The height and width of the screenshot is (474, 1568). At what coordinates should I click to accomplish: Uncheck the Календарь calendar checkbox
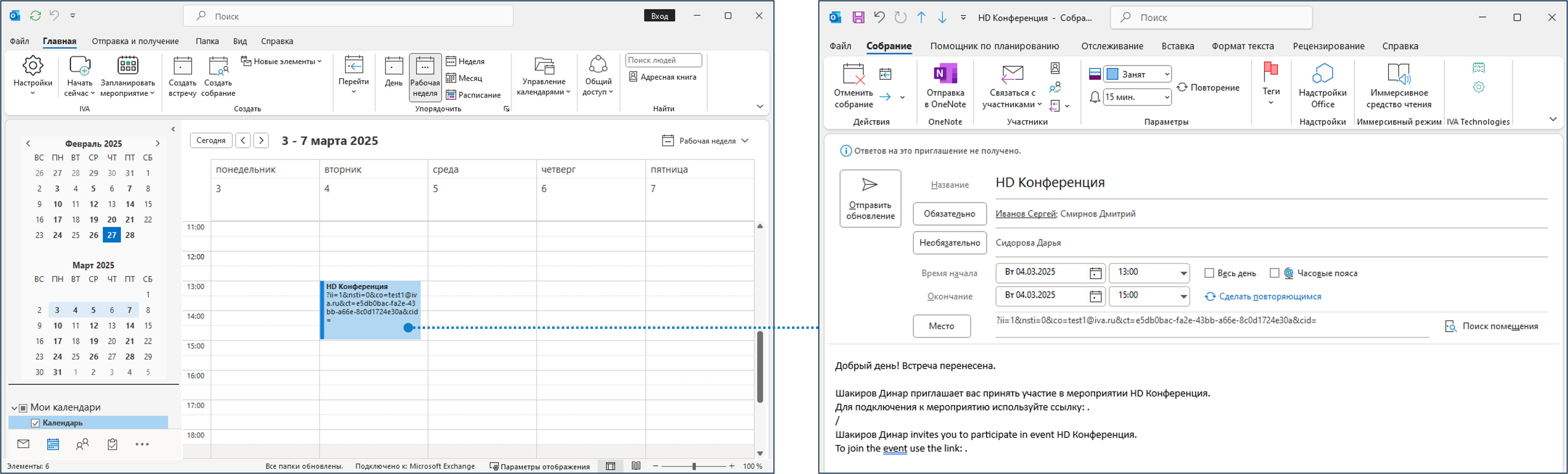click(x=35, y=423)
